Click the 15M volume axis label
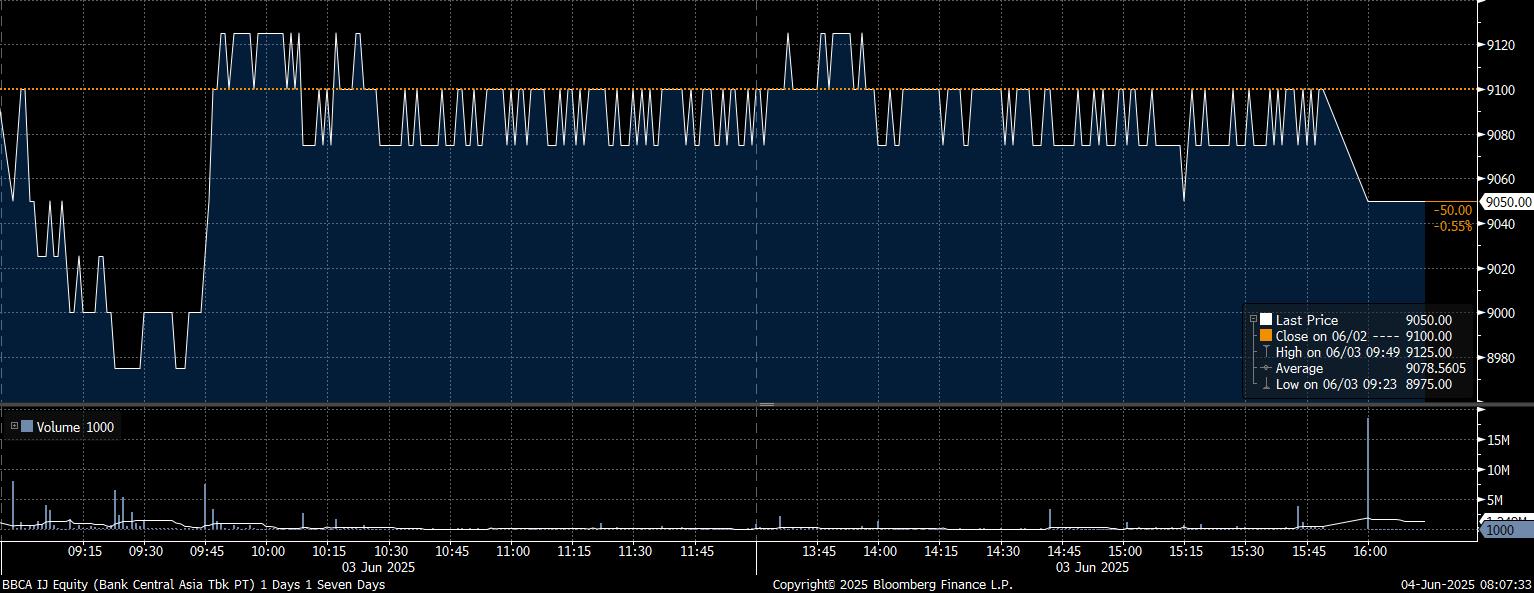The height and width of the screenshot is (593, 1534). click(1497, 440)
